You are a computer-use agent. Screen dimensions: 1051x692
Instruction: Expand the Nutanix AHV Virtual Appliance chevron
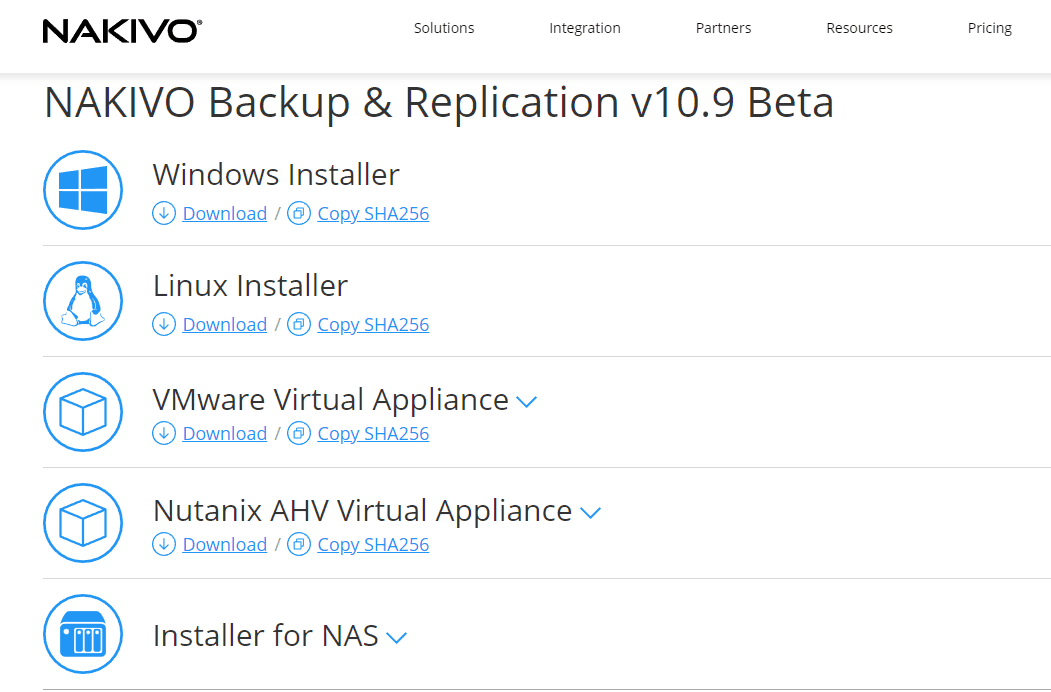[x=590, y=513]
